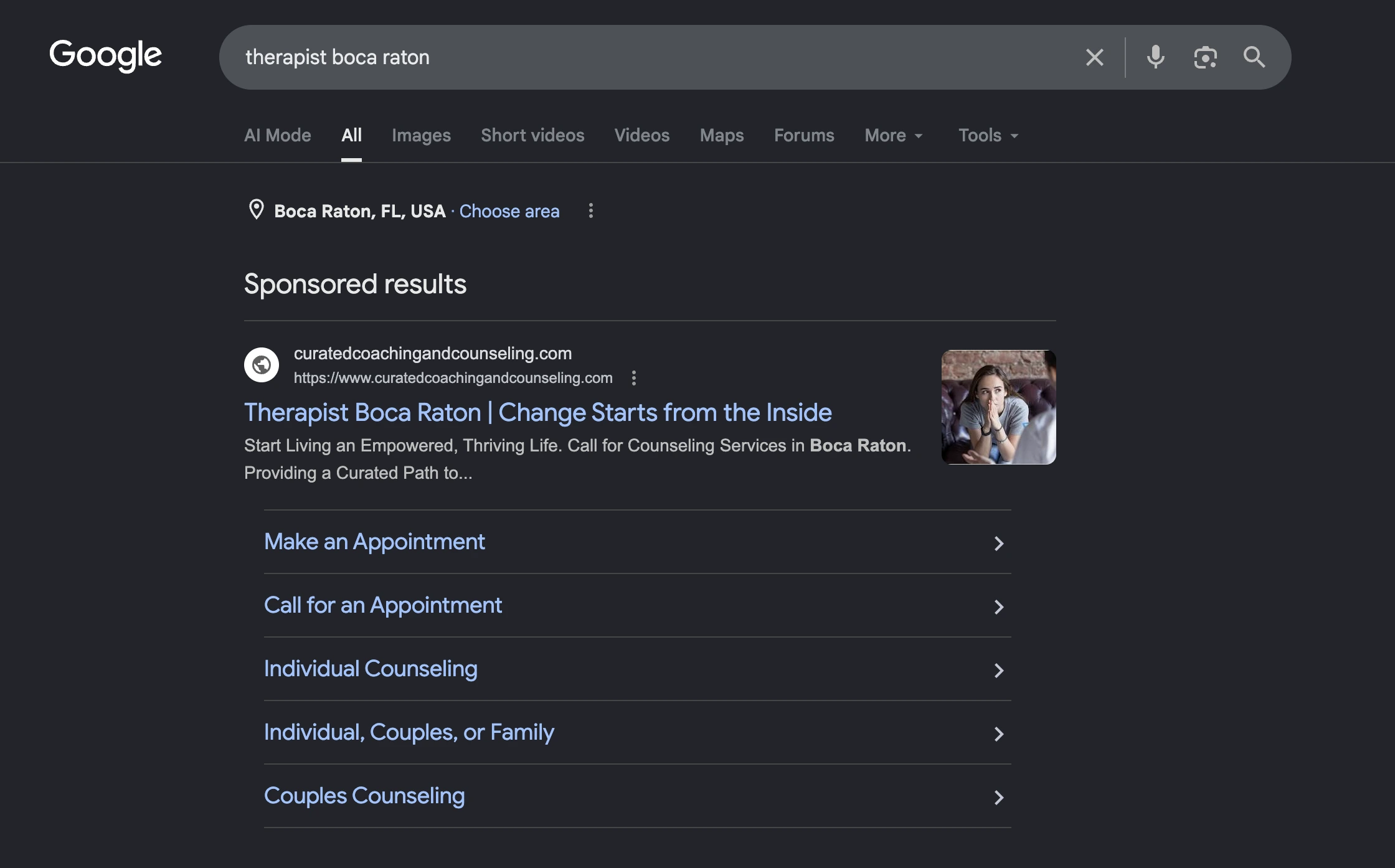Click the chevron on Make an Appointment row
Screen dimensions: 1395x868
click(x=999, y=544)
